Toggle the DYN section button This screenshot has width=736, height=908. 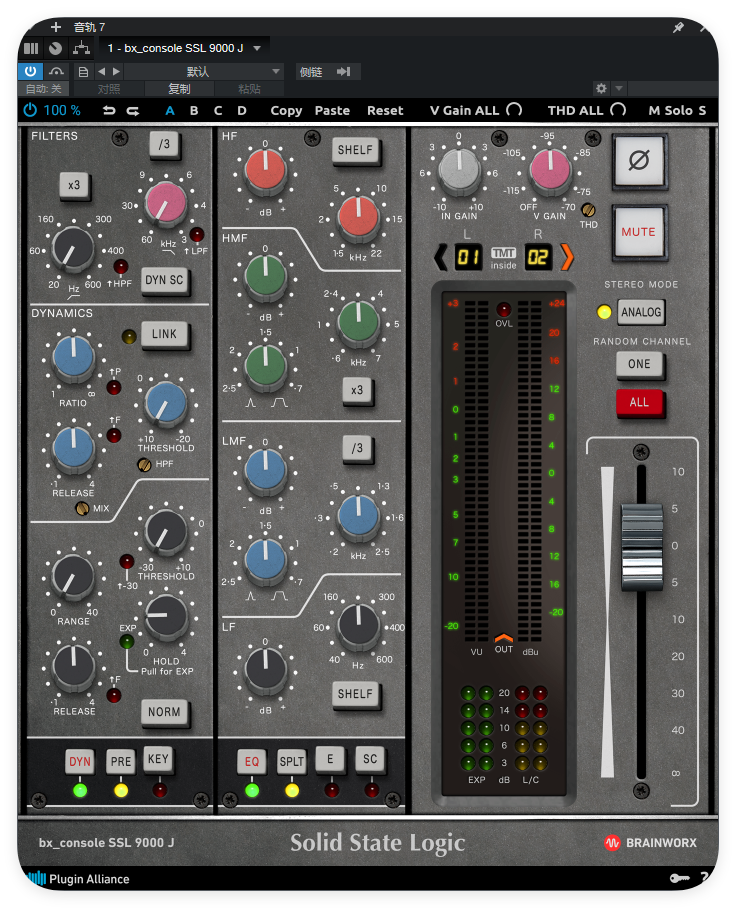click(80, 761)
